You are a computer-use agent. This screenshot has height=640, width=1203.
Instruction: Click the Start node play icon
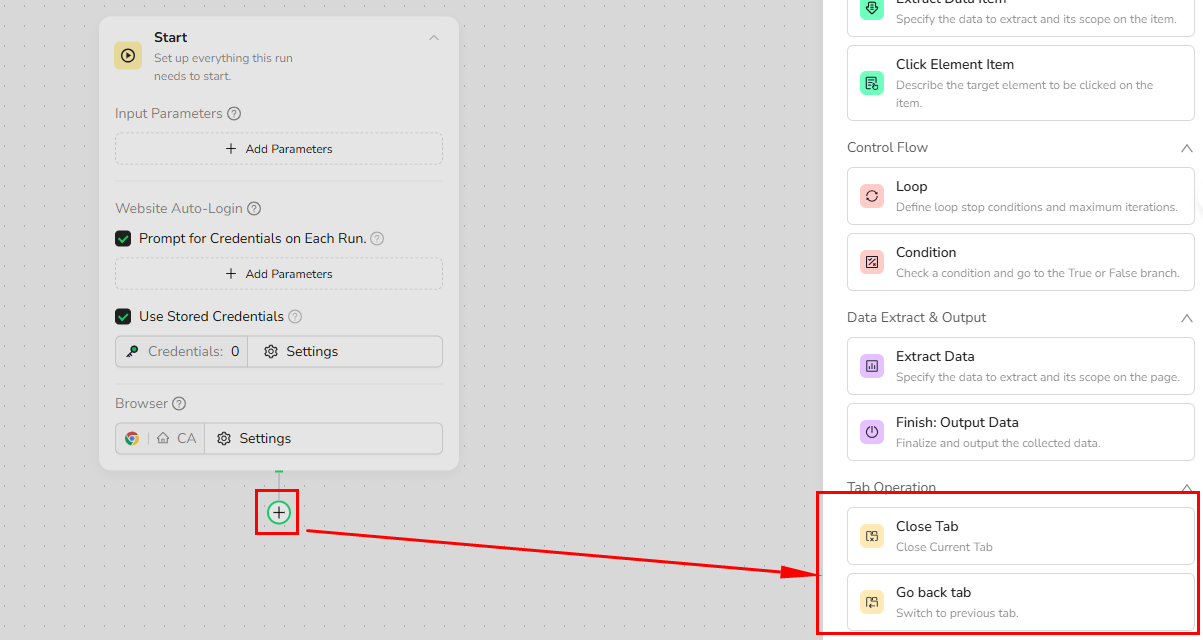(x=128, y=56)
